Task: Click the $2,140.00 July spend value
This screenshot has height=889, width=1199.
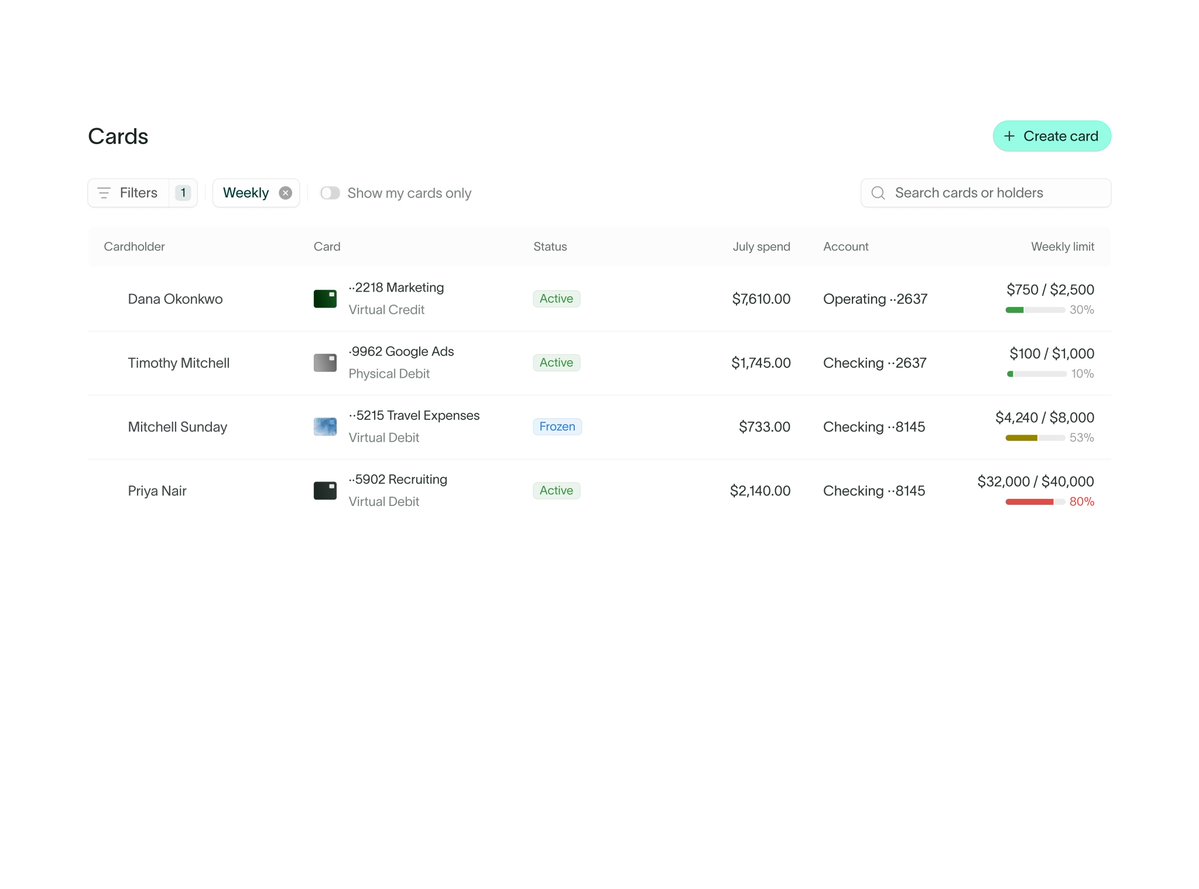Action: (x=760, y=491)
